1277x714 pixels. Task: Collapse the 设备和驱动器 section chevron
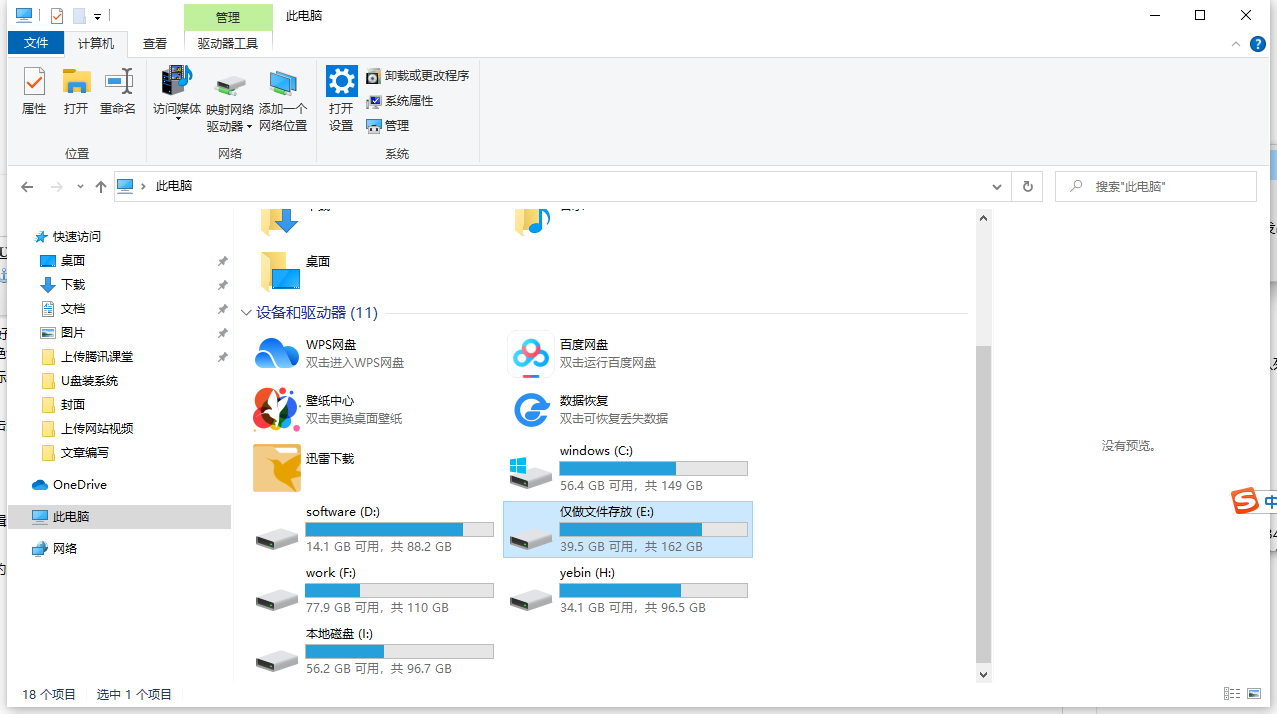click(246, 312)
